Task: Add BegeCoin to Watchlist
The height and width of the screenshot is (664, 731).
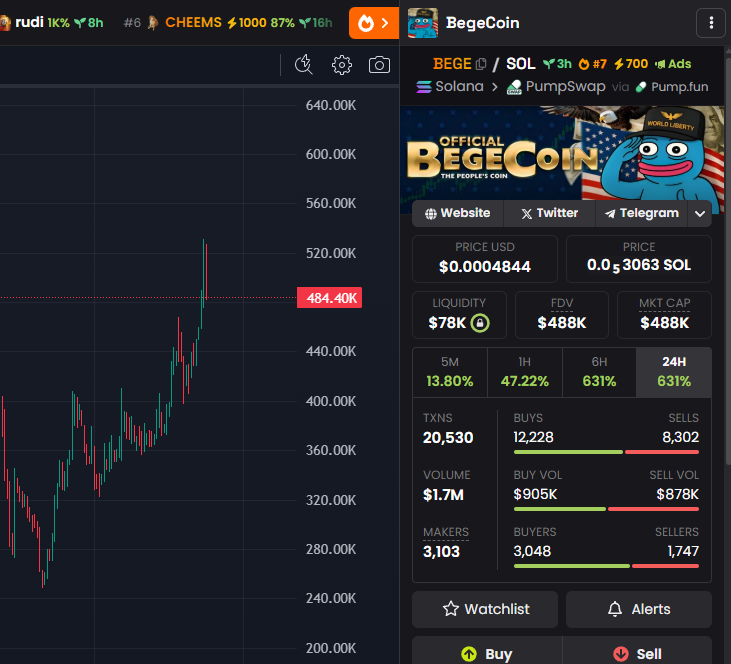Action: [x=485, y=609]
